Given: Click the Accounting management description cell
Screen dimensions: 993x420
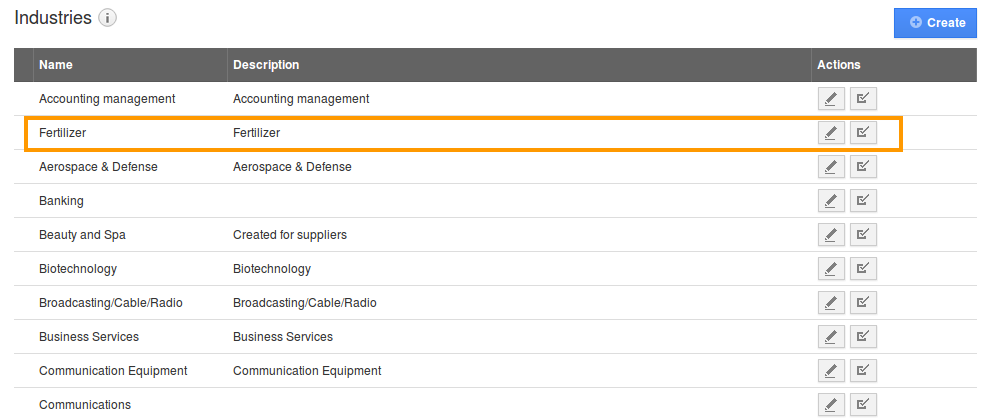Looking at the screenshot, I should [x=301, y=99].
